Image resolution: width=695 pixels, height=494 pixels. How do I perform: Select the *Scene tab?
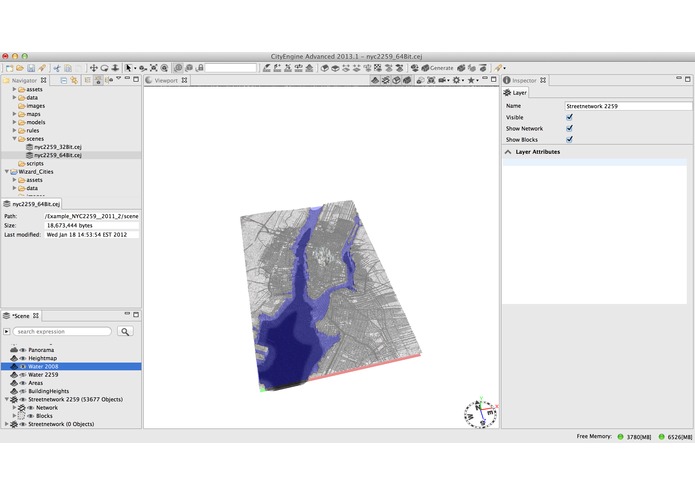(21, 315)
